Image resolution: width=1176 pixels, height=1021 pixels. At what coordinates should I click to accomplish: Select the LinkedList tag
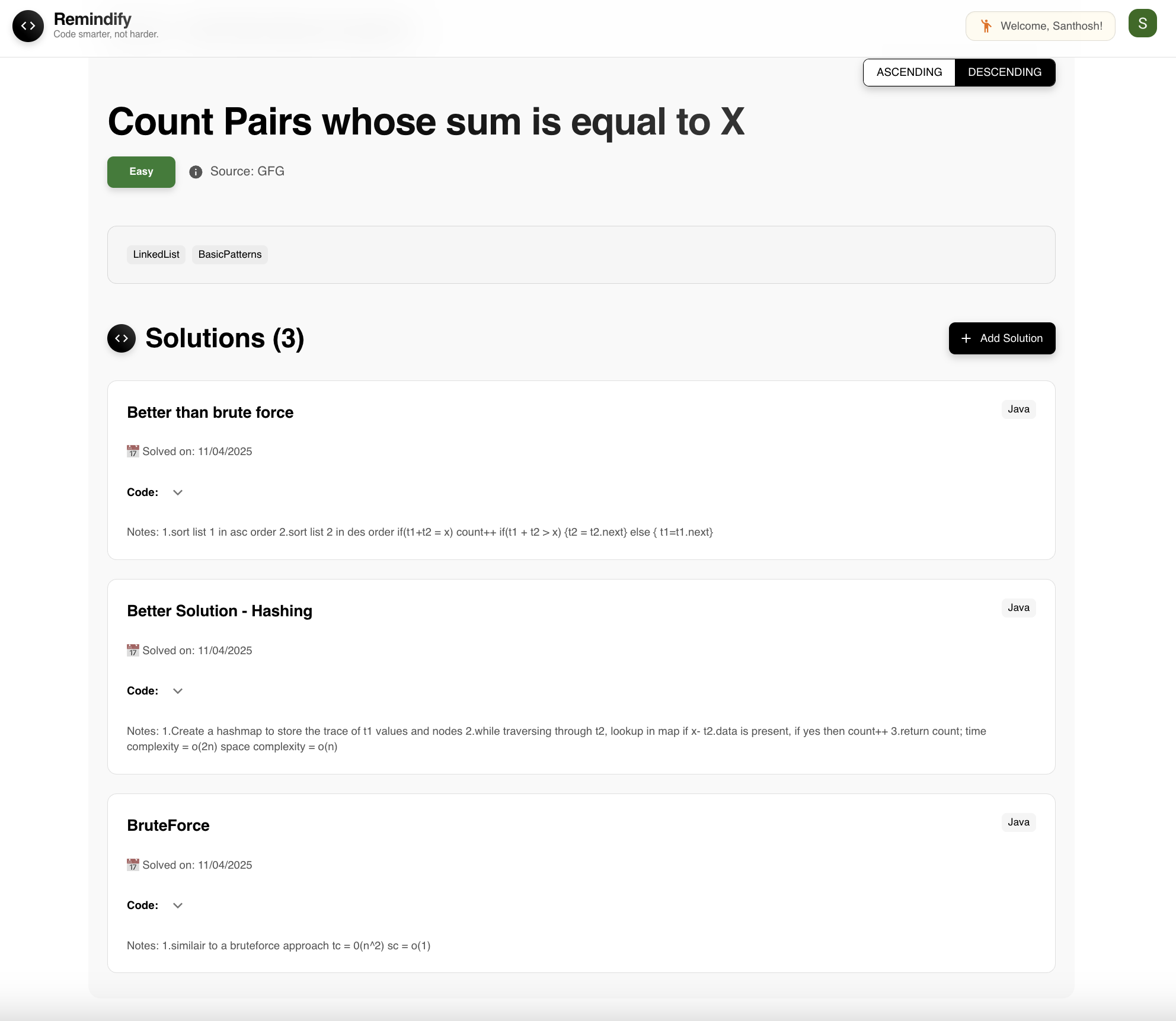(156, 254)
